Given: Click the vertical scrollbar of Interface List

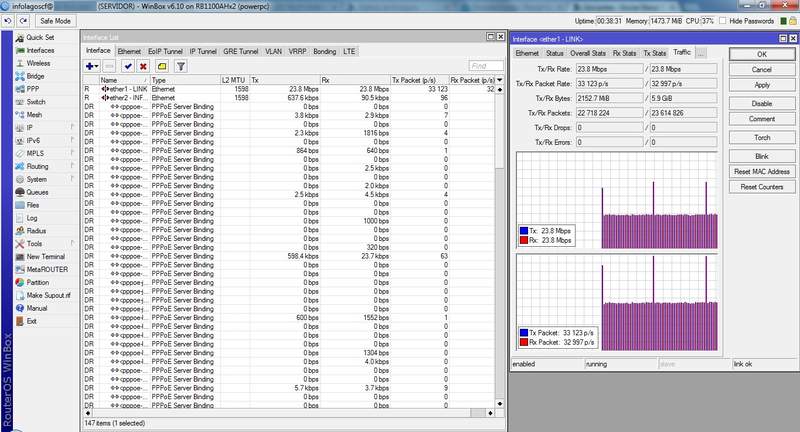Looking at the screenshot, I should pos(499,245).
